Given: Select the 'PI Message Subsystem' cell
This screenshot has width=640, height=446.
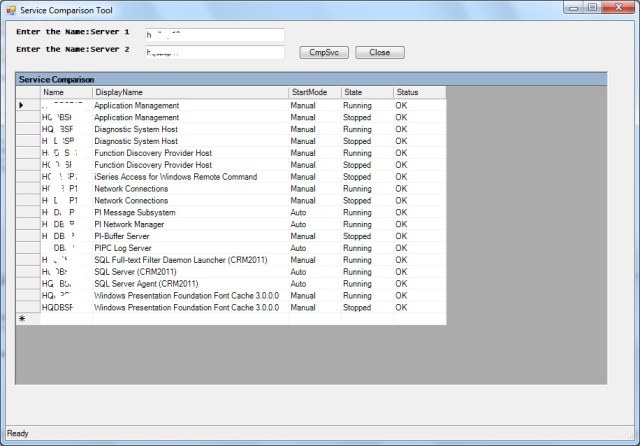Looking at the screenshot, I should point(191,212).
